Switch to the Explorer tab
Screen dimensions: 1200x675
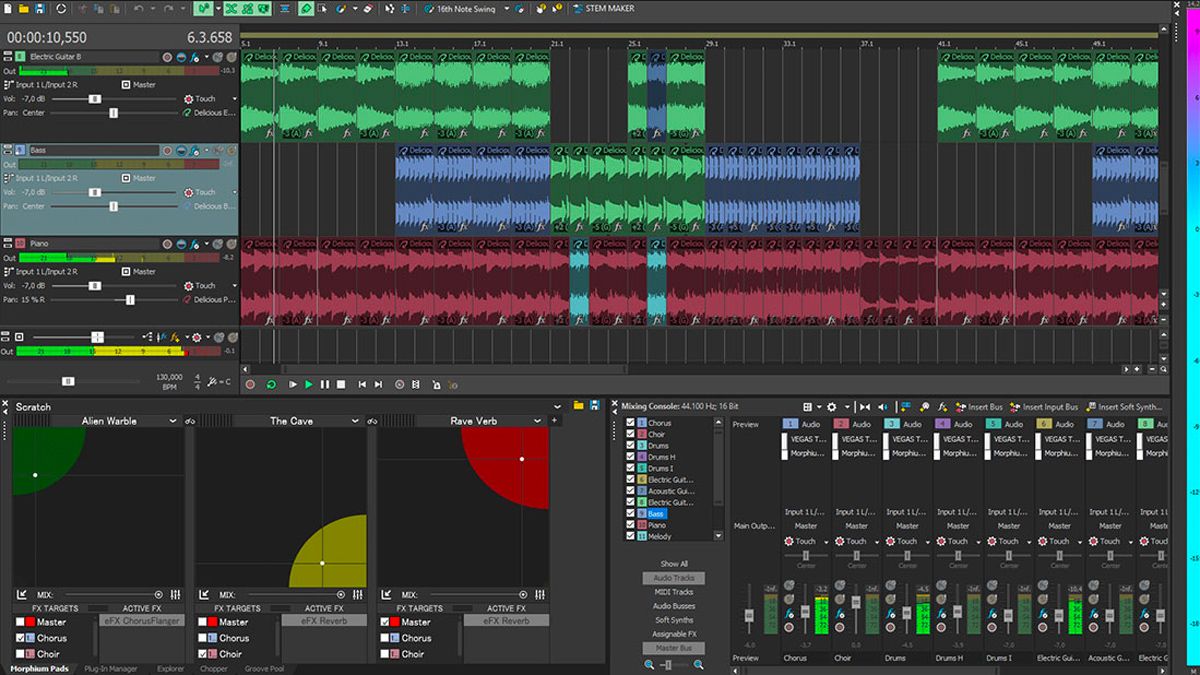pyautogui.click(x=171, y=668)
